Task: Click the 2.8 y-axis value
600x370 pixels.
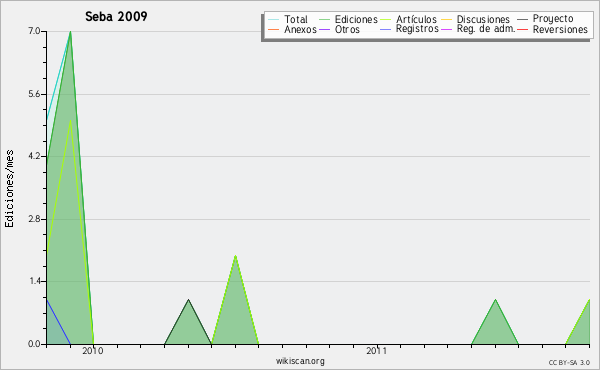Action: (x=34, y=219)
